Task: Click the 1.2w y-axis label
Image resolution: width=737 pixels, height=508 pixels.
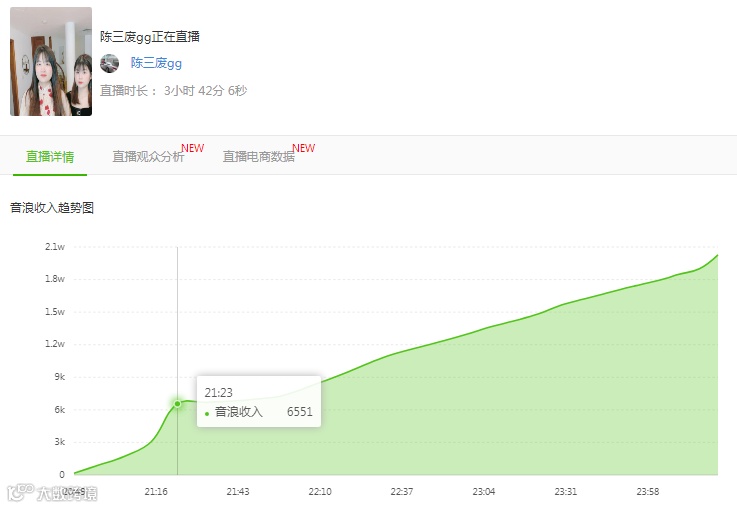Action: click(x=55, y=344)
